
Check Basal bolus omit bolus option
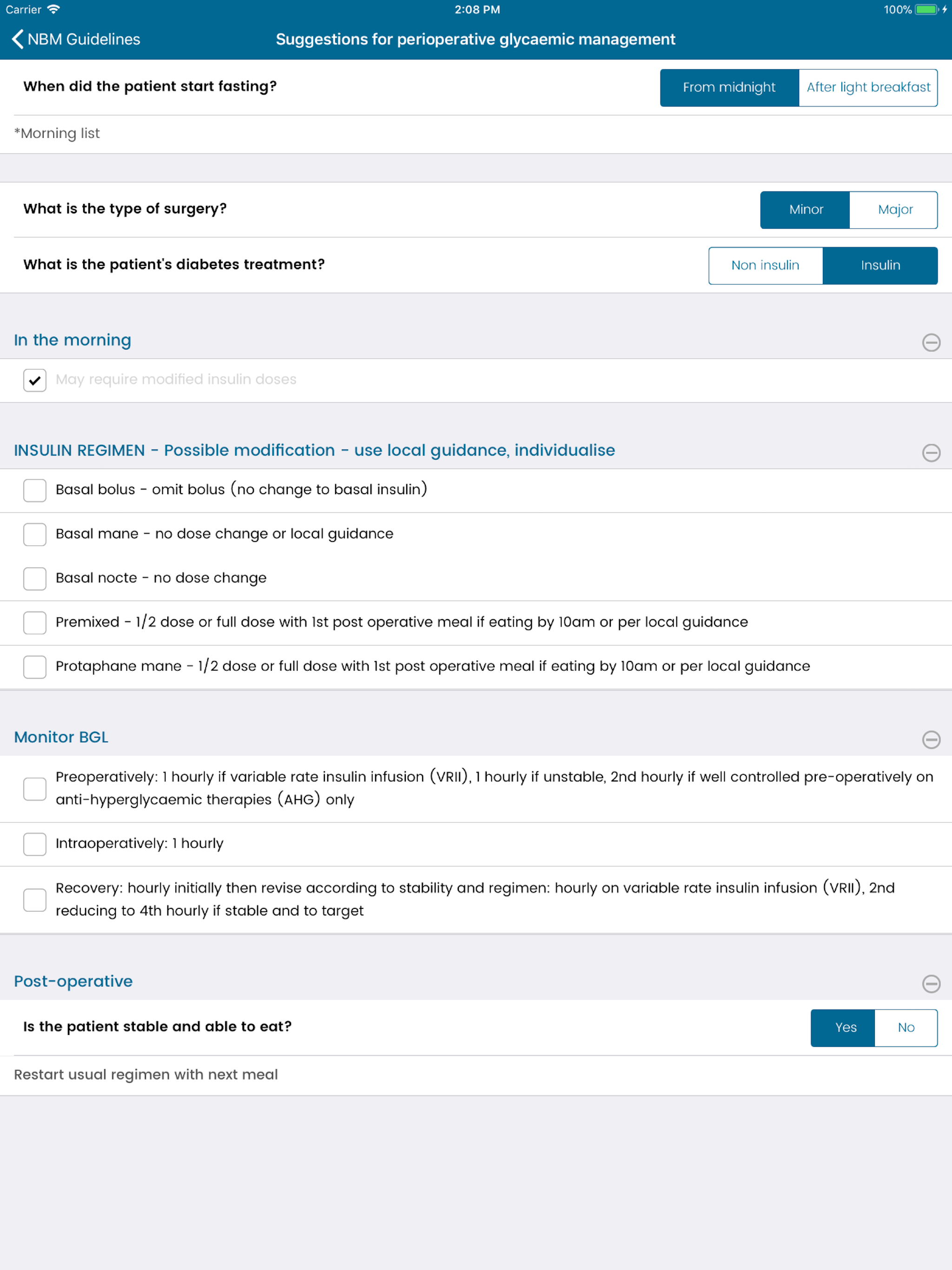(35, 490)
